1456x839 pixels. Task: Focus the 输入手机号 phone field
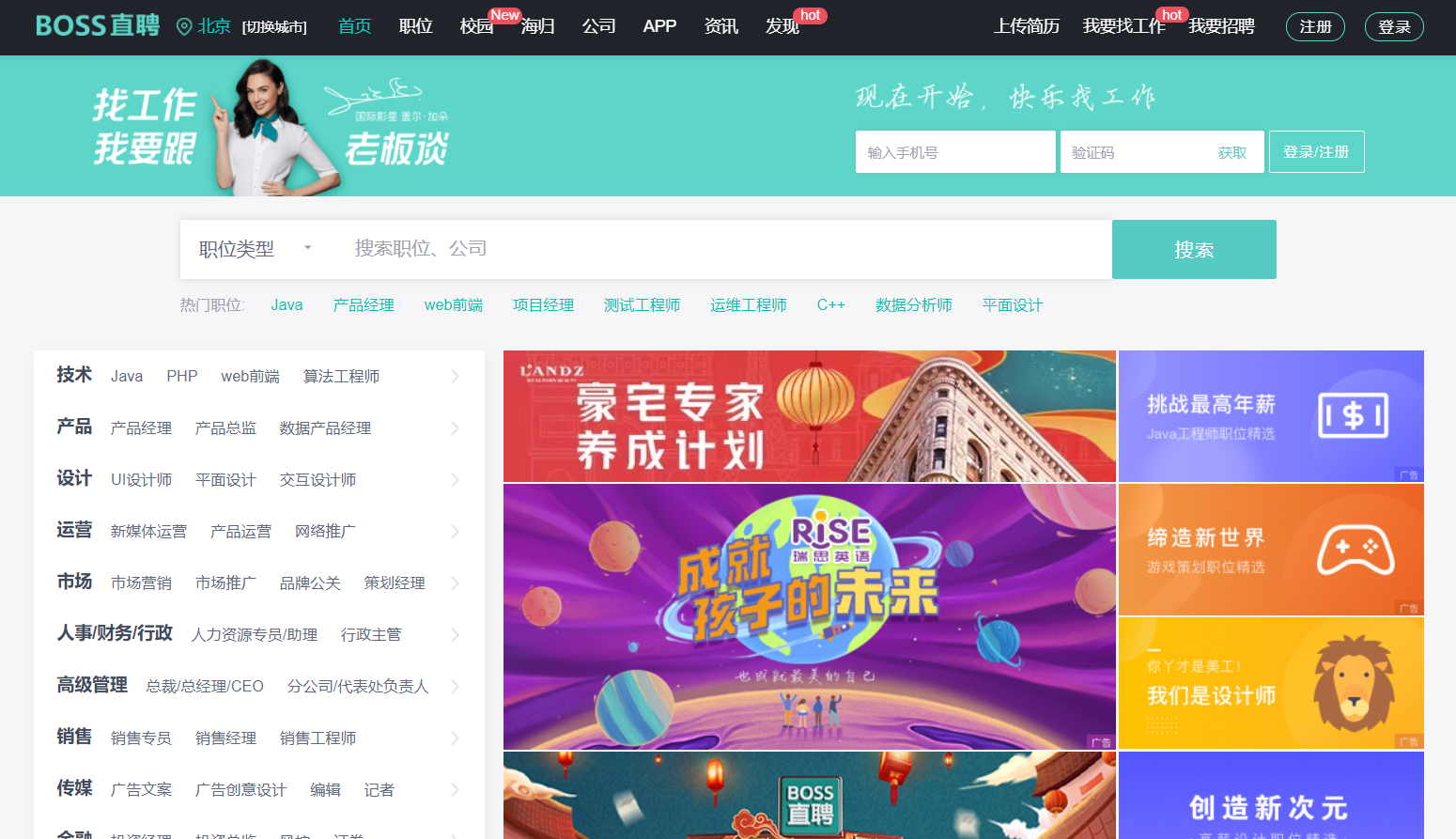955,151
